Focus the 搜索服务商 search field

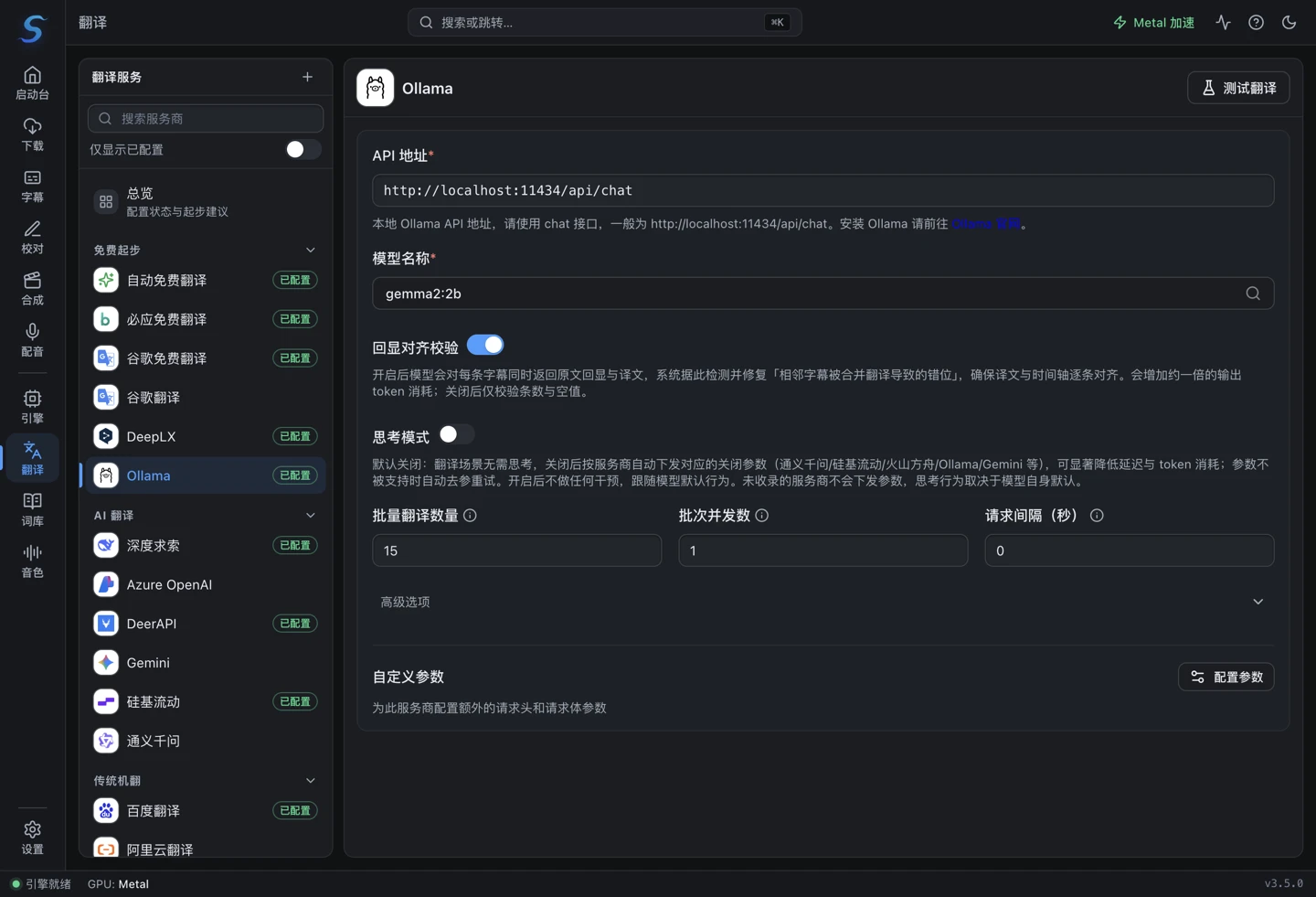click(206, 119)
